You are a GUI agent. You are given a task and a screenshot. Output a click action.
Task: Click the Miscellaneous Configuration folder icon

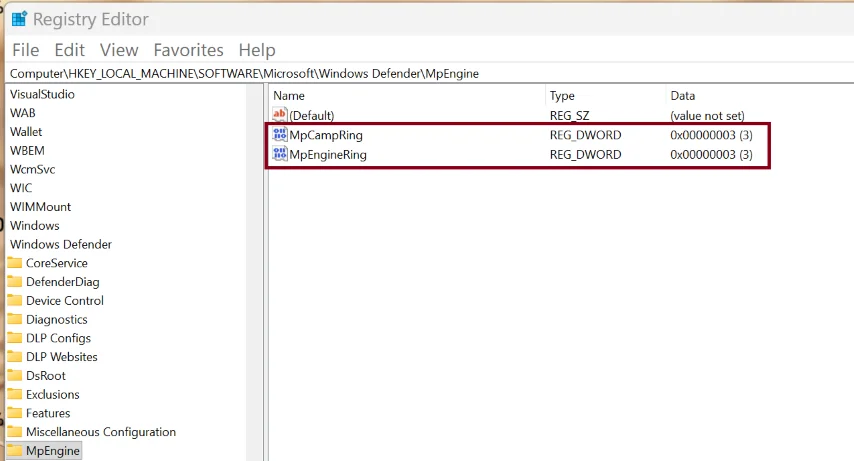[x=15, y=432]
